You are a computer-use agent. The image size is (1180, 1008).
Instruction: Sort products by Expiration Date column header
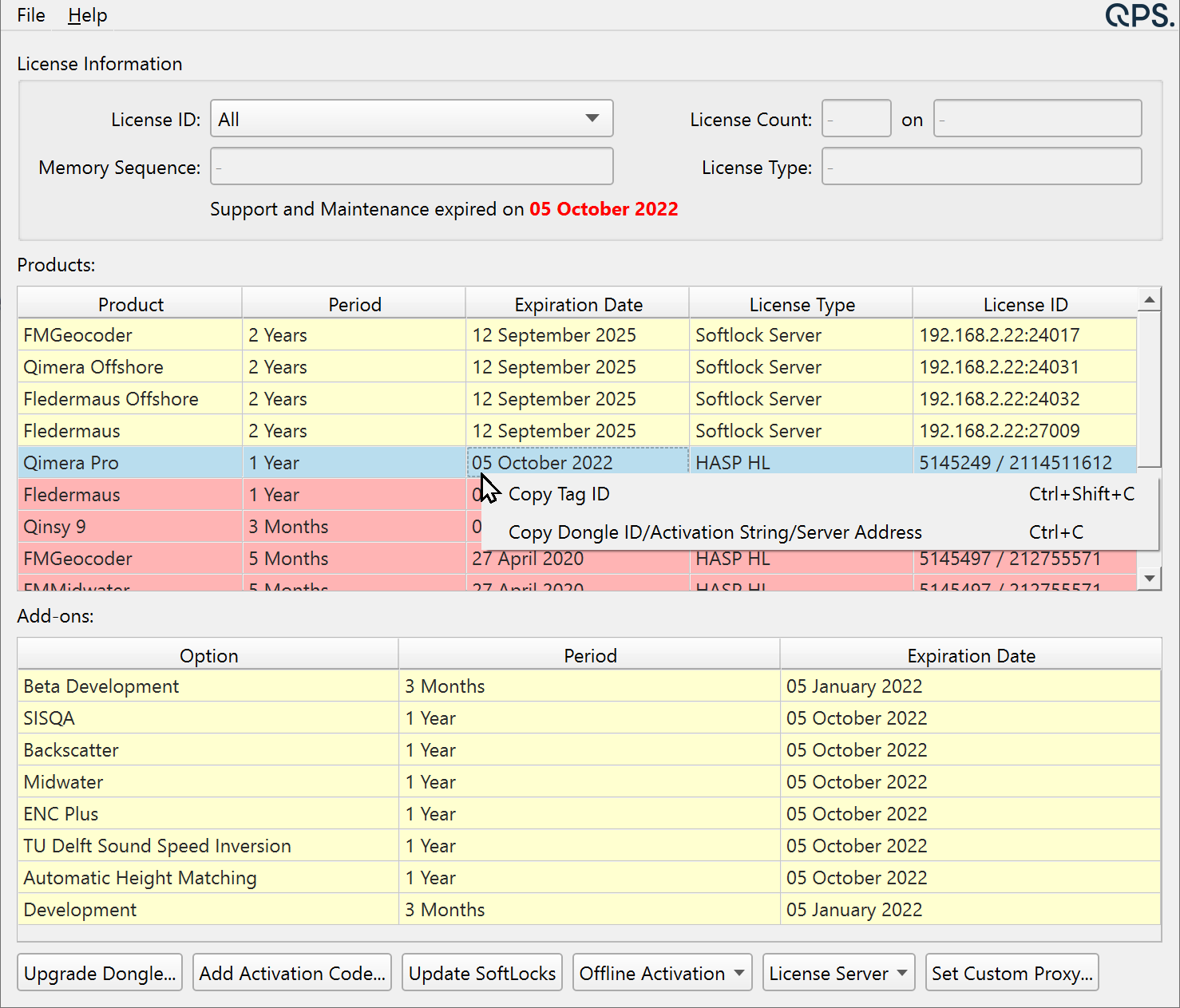[578, 304]
